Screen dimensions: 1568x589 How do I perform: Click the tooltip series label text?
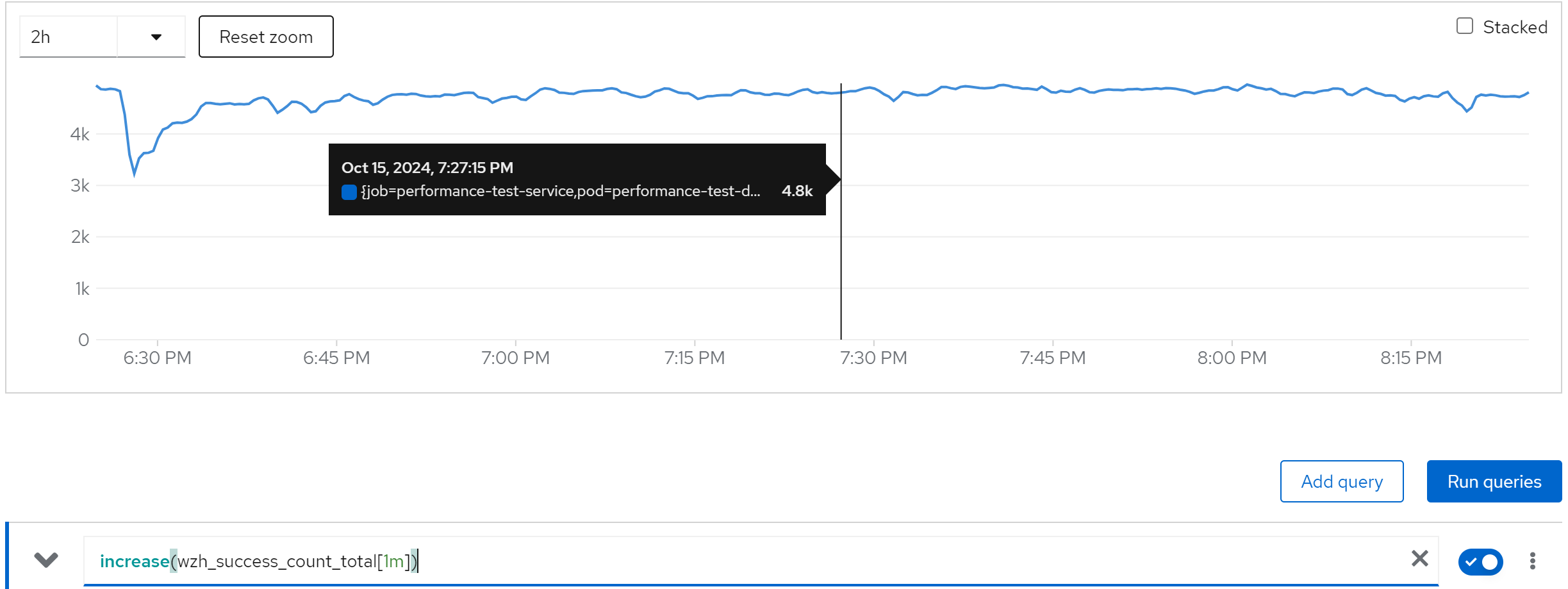click(560, 191)
